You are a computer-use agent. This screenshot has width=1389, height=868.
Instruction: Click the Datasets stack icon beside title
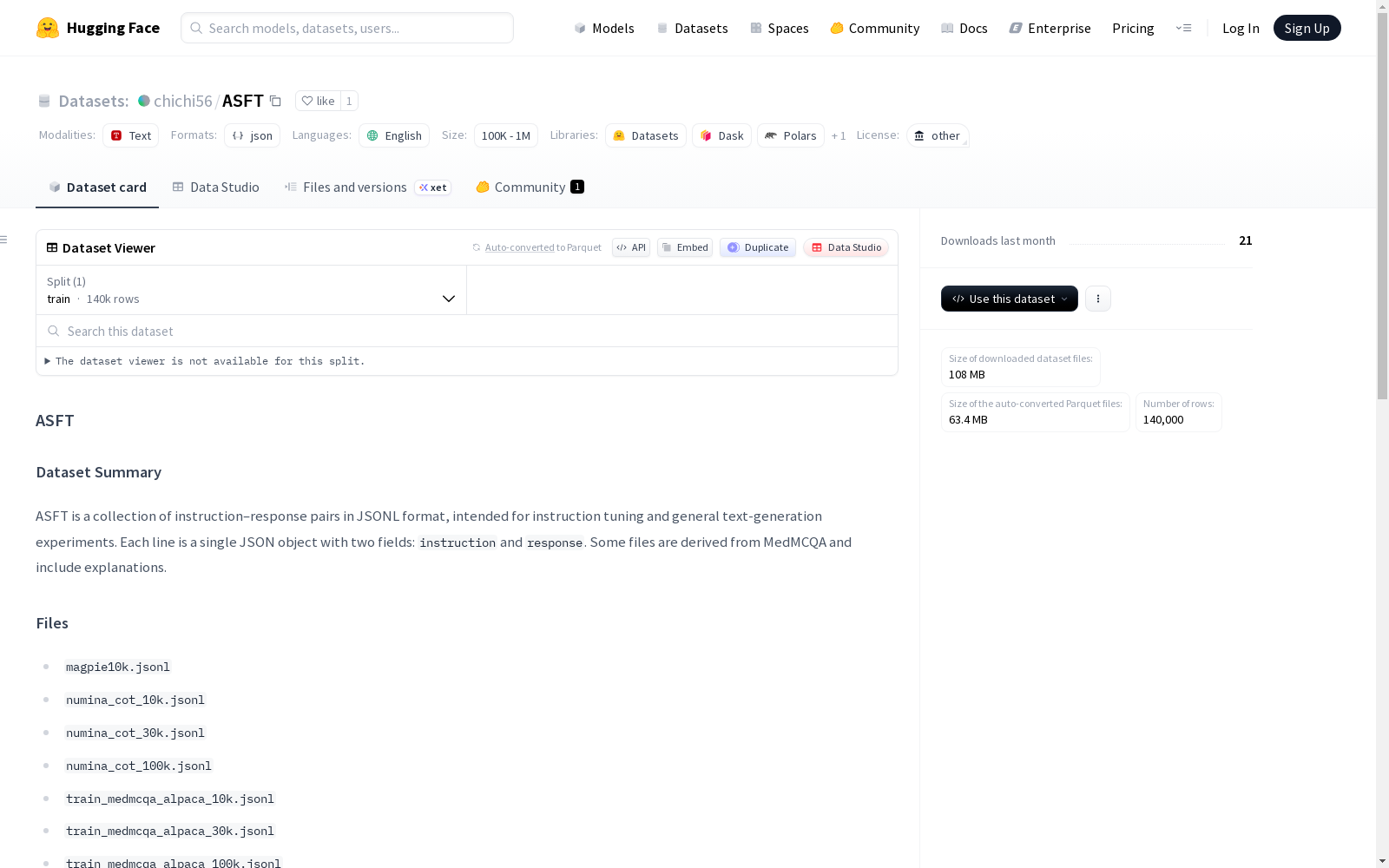coord(44,101)
